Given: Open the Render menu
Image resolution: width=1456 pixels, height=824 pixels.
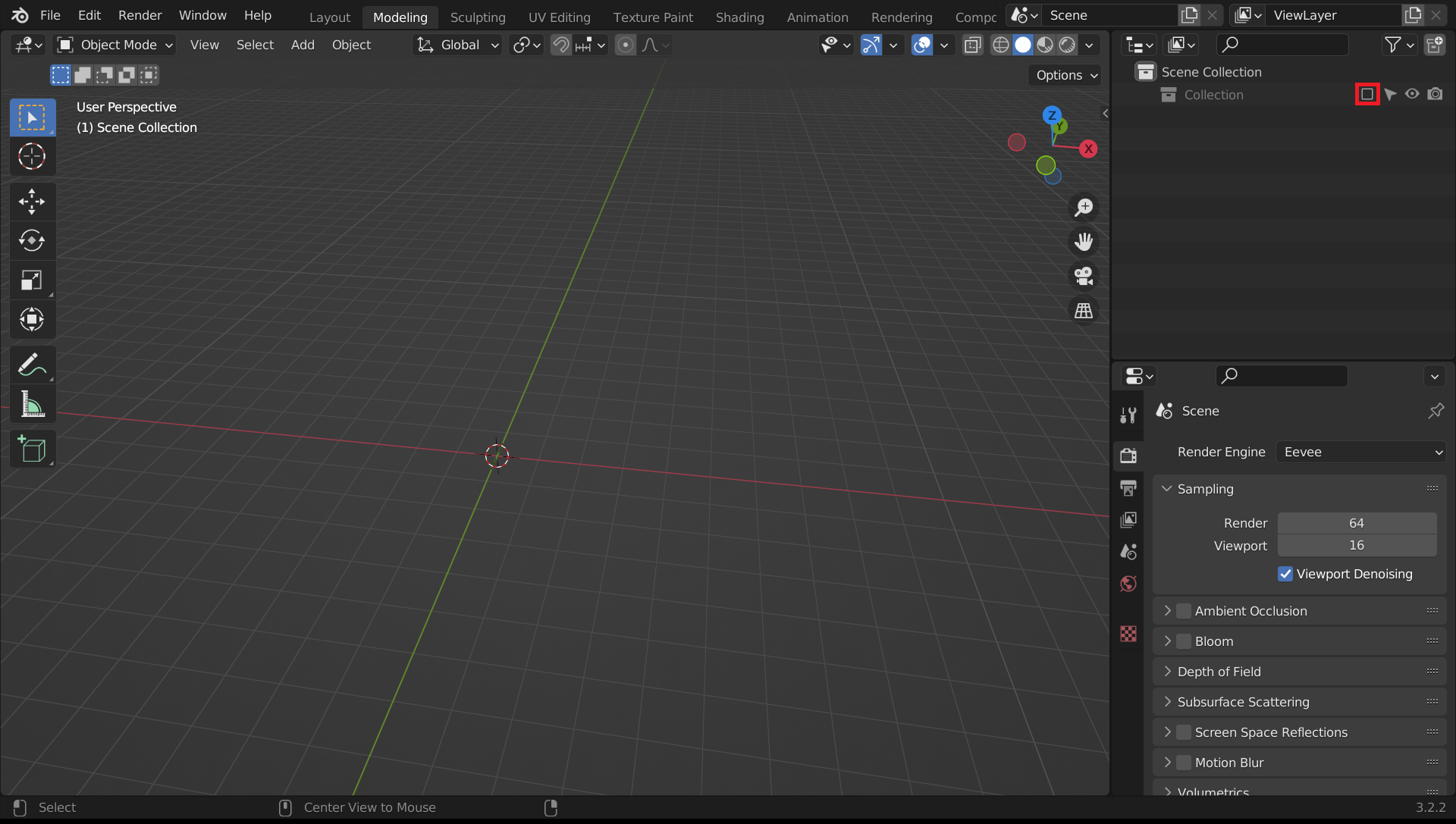Looking at the screenshot, I should point(140,15).
